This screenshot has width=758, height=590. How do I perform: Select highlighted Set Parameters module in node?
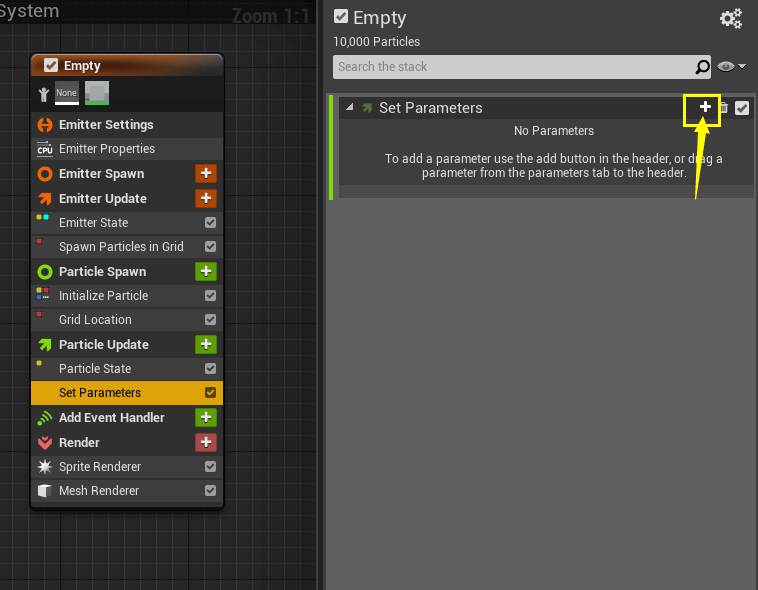tap(127, 393)
